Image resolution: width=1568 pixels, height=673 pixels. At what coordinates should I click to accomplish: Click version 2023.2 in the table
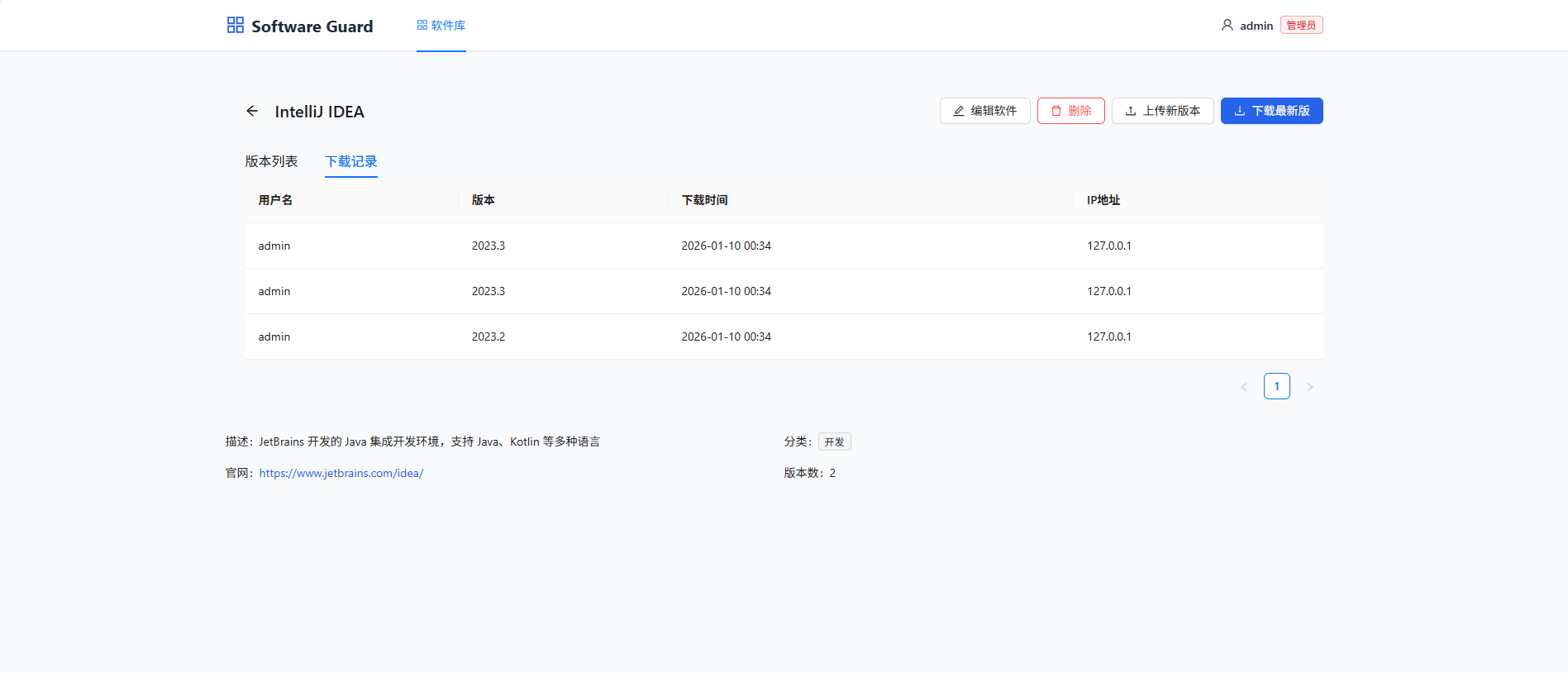[489, 336]
